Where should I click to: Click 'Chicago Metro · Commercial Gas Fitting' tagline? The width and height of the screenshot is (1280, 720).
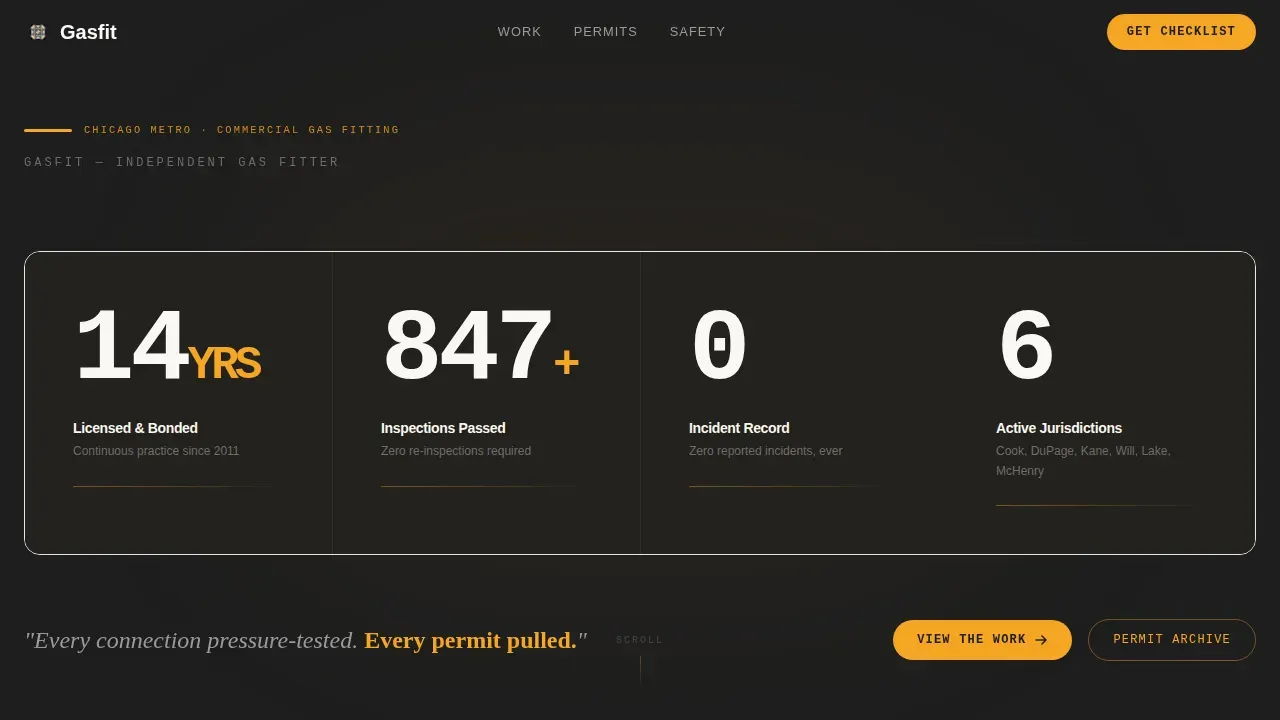(x=241, y=130)
